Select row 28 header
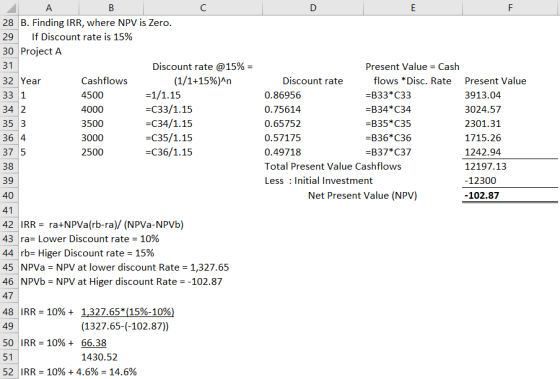The width and height of the screenshot is (560, 379). point(8,23)
